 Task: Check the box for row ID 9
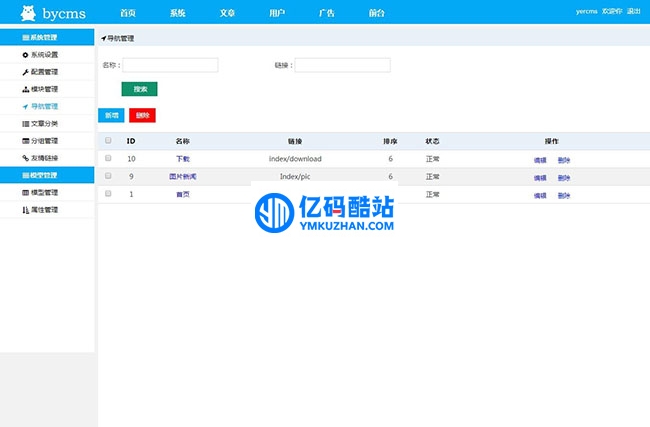click(x=108, y=176)
